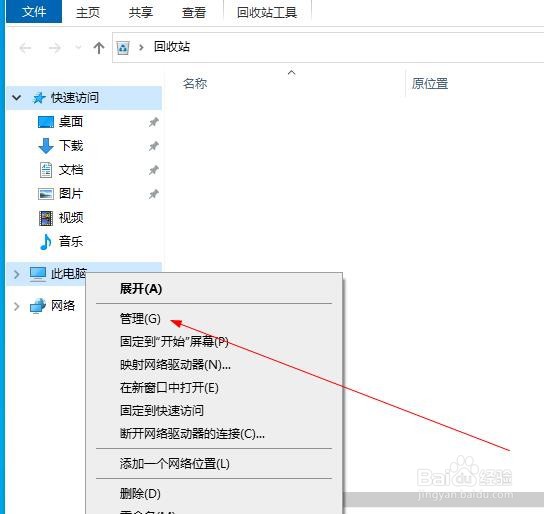Expand the 网络 tree node
This screenshot has height=514, width=544.
16,306
